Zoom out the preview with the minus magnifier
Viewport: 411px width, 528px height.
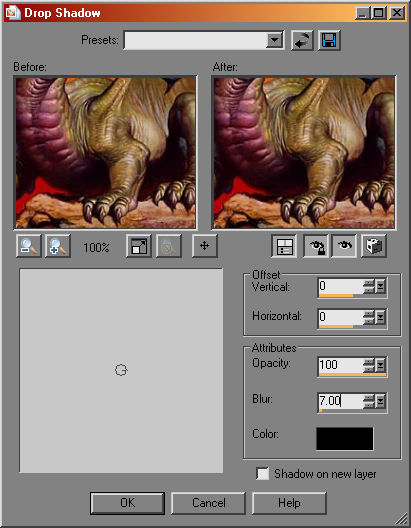click(x=29, y=246)
